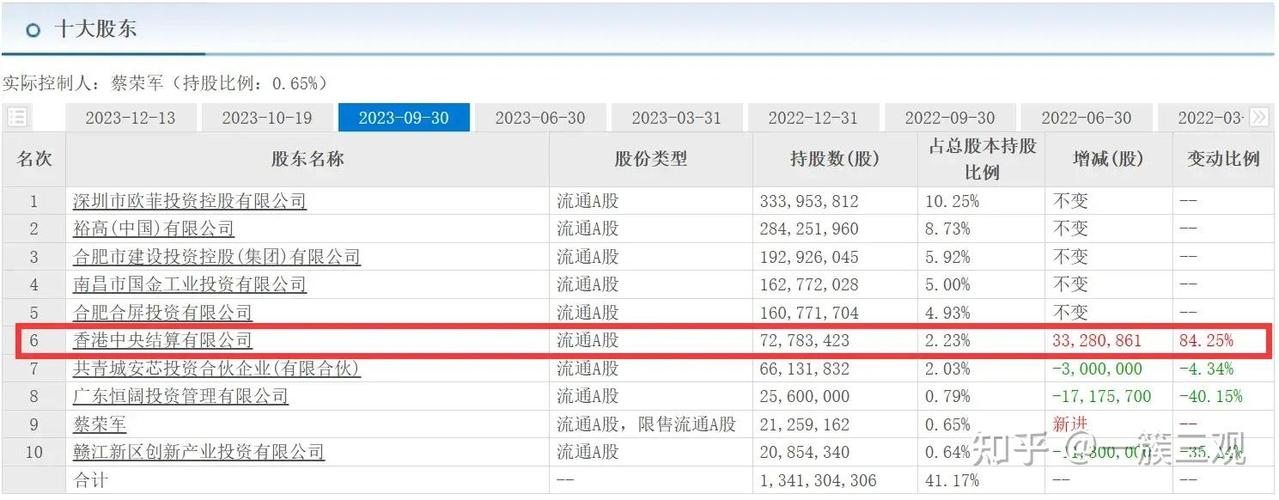This screenshot has width=1279, height=500.
Task: Click the change ratio 84.25%
Action: click(x=1207, y=341)
